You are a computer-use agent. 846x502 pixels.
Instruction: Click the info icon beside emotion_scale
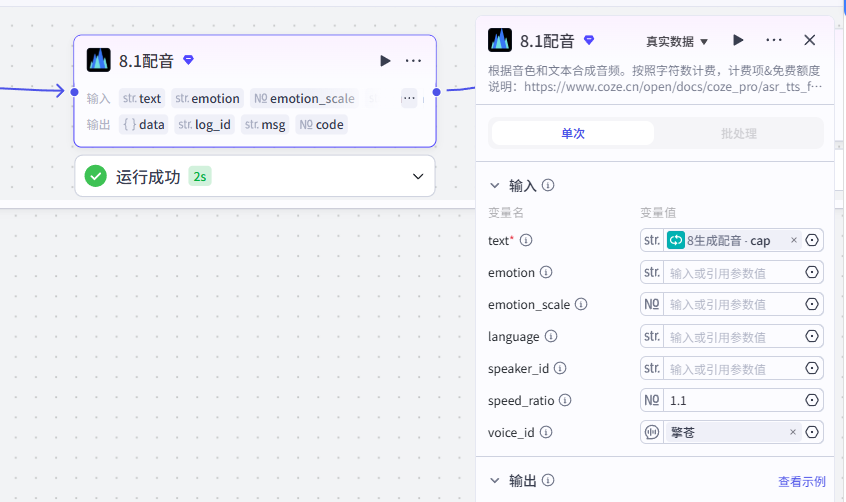[x=581, y=304]
